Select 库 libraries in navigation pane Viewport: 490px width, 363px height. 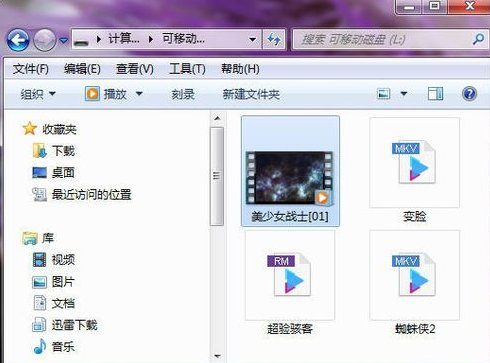38,238
